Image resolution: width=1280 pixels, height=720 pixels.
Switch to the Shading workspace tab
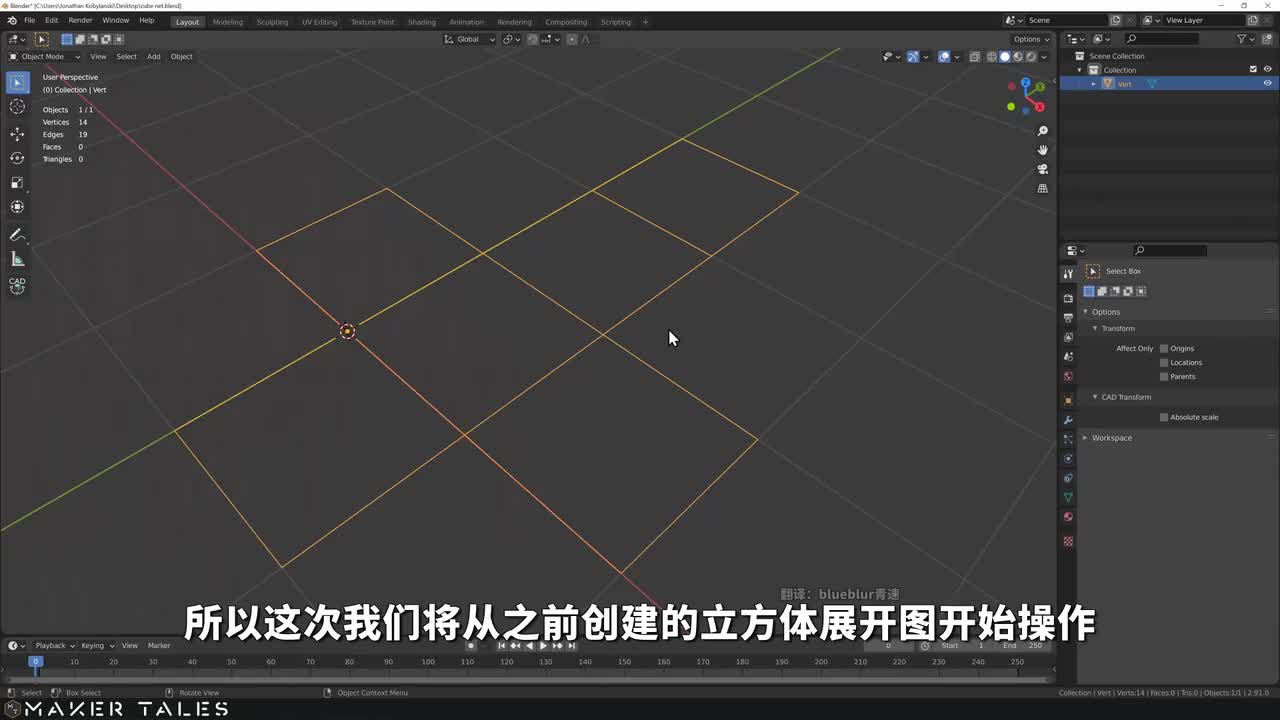click(421, 21)
